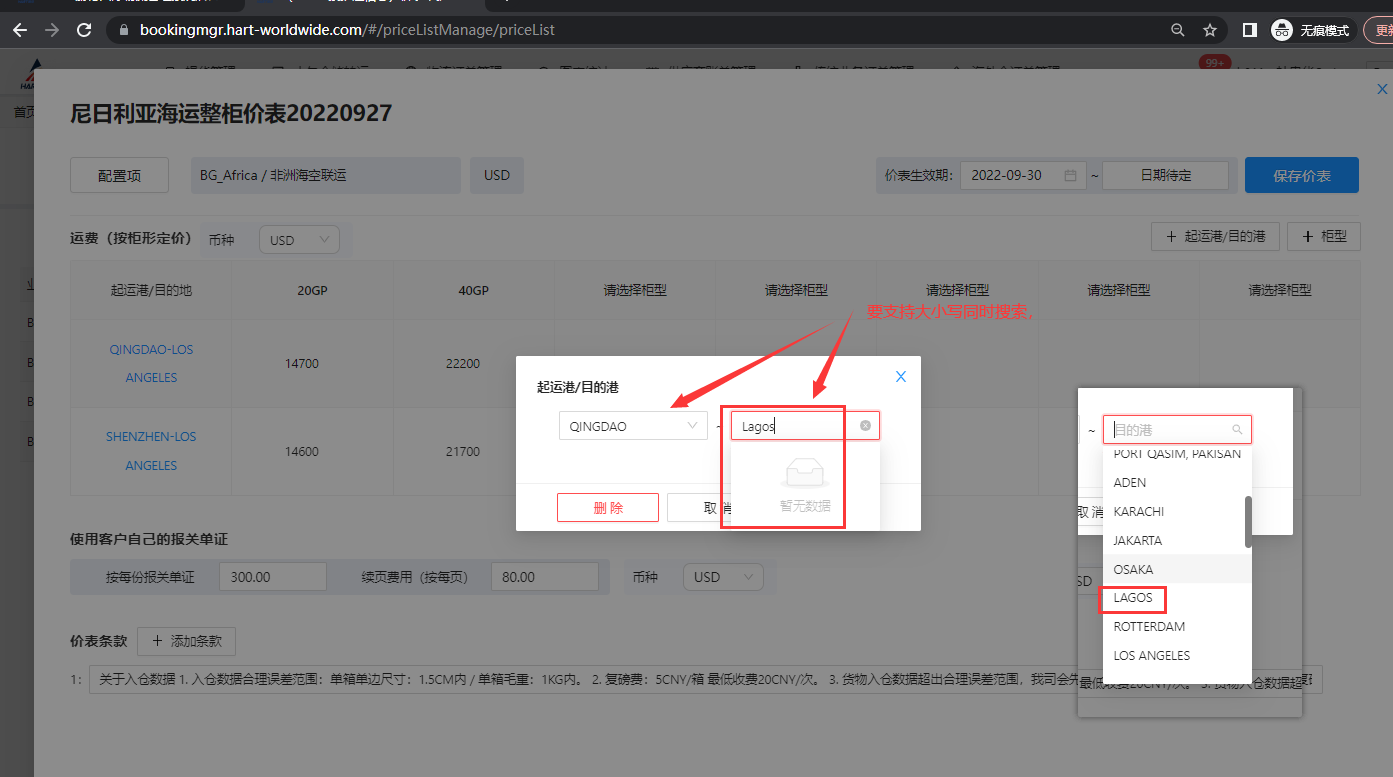
Task: Click the browser zoom magnifier icon
Action: click(1178, 30)
